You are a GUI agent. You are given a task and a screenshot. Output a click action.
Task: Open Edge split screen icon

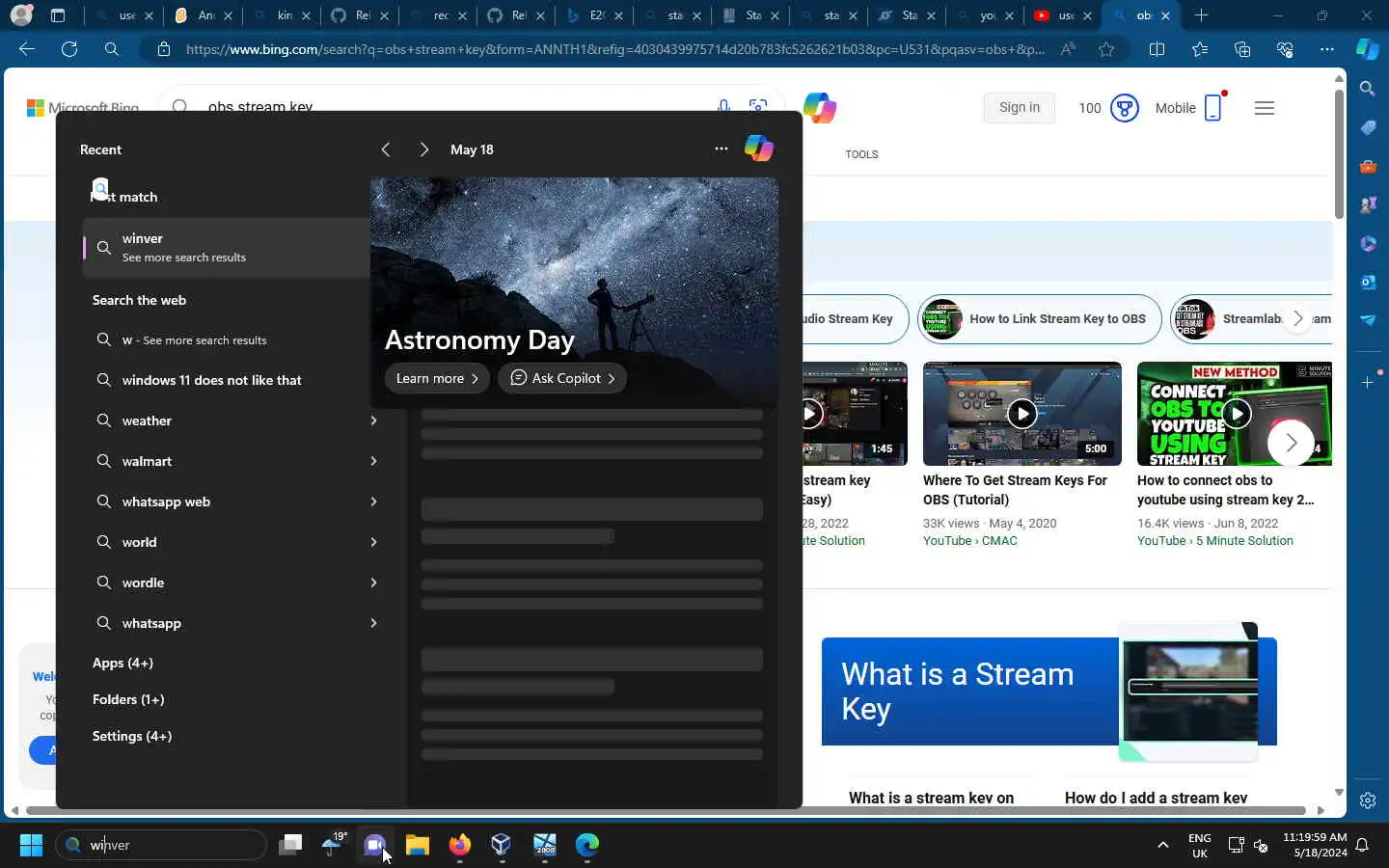point(1157,49)
